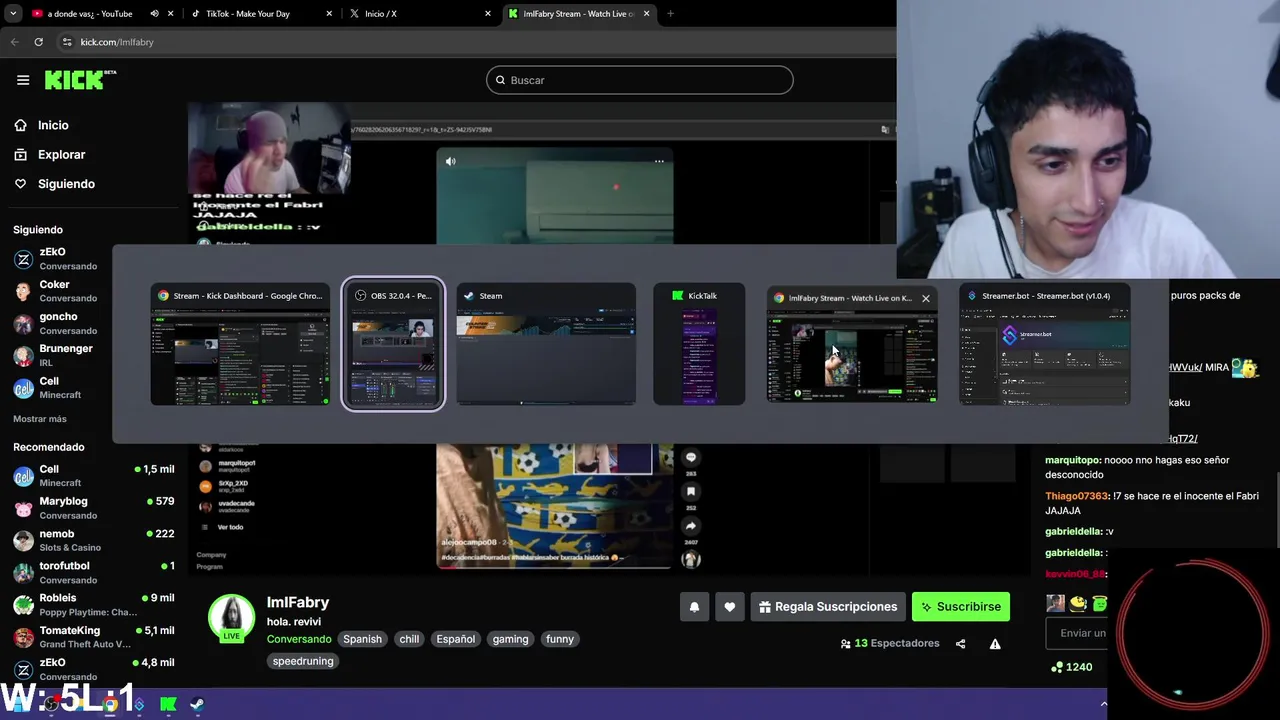This screenshot has width=1280, height=720.
Task: Go back in browser history
Action: pos(14,42)
